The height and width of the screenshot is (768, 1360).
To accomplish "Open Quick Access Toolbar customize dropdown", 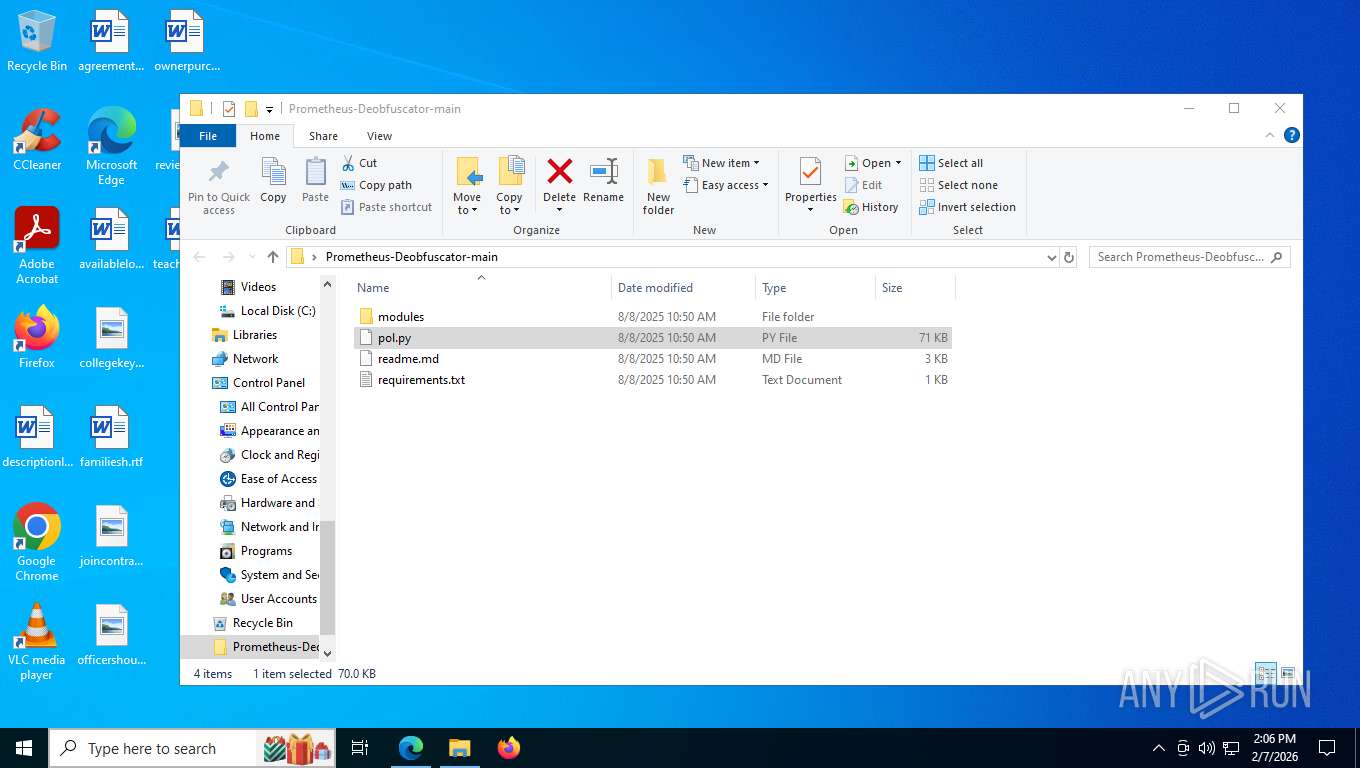I will coord(269,109).
